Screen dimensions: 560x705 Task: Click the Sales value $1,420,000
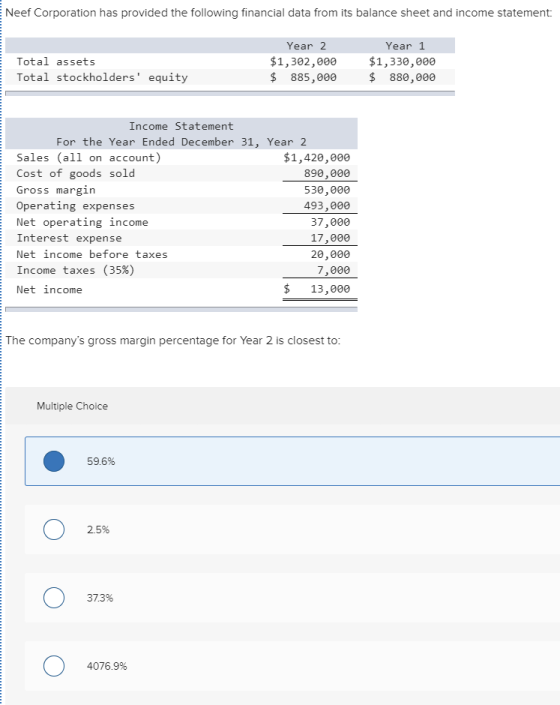click(316, 157)
